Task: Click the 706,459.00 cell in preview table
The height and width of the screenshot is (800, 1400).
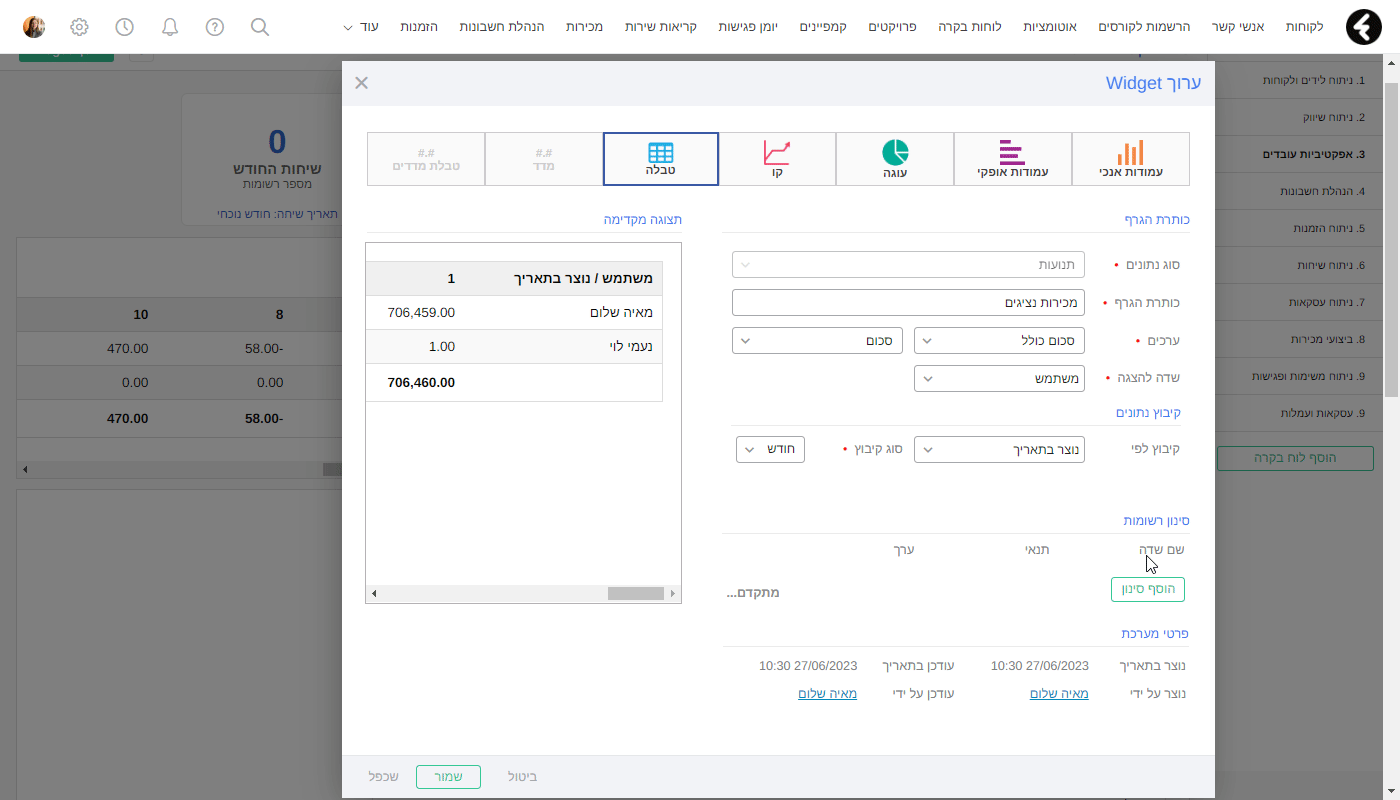Action: pyautogui.click(x=421, y=313)
